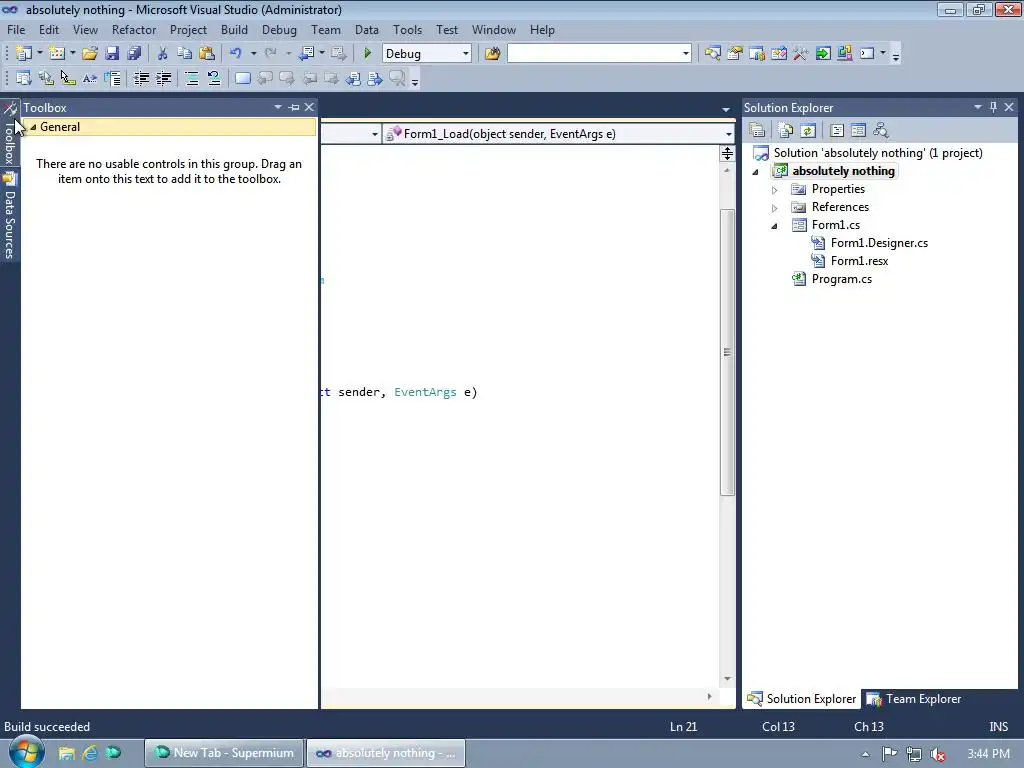Click the Open File folder icon
Viewport: 1024px width, 768px height.
tap(89, 54)
